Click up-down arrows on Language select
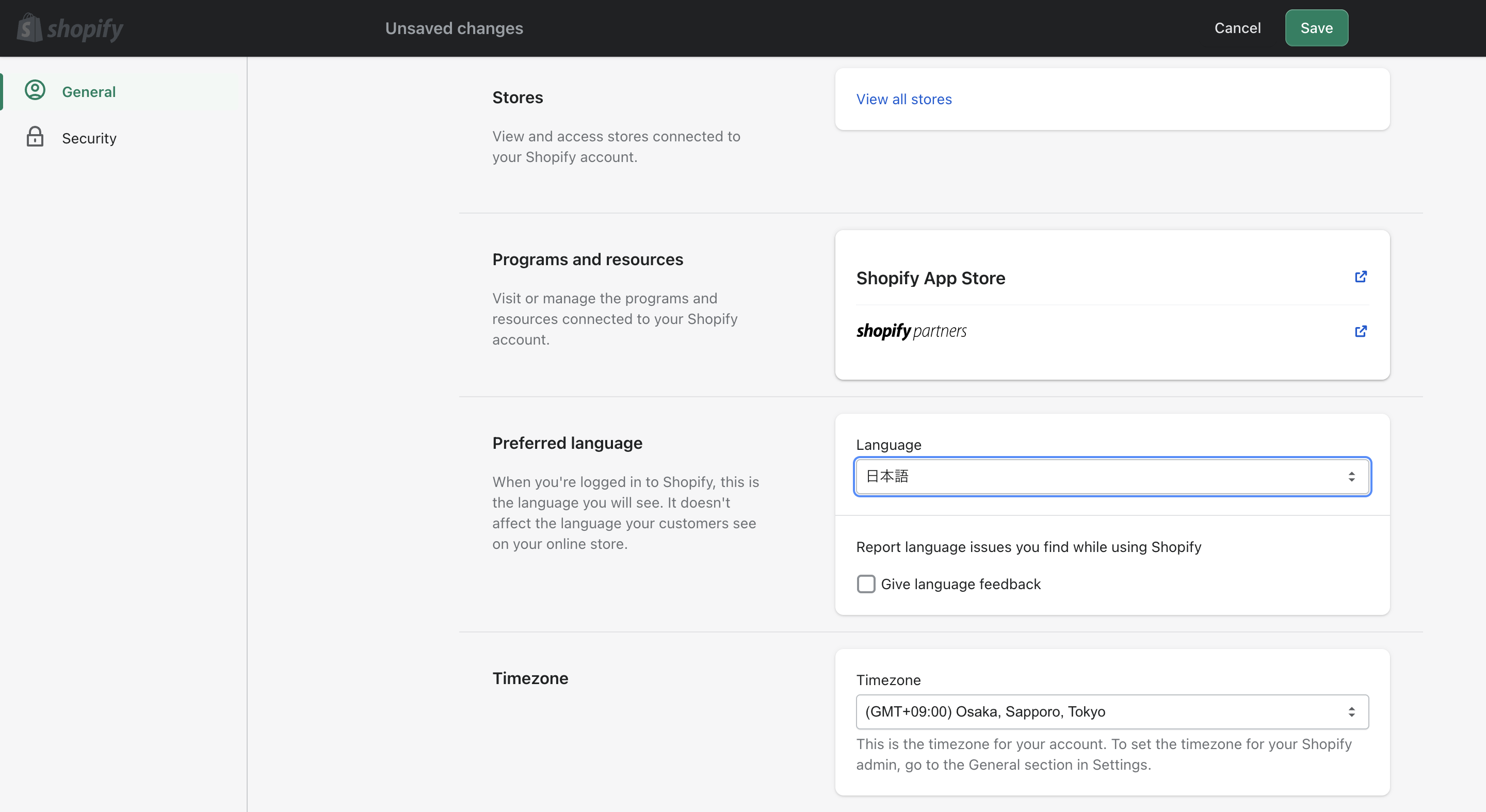The width and height of the screenshot is (1486, 812). pos(1351,476)
